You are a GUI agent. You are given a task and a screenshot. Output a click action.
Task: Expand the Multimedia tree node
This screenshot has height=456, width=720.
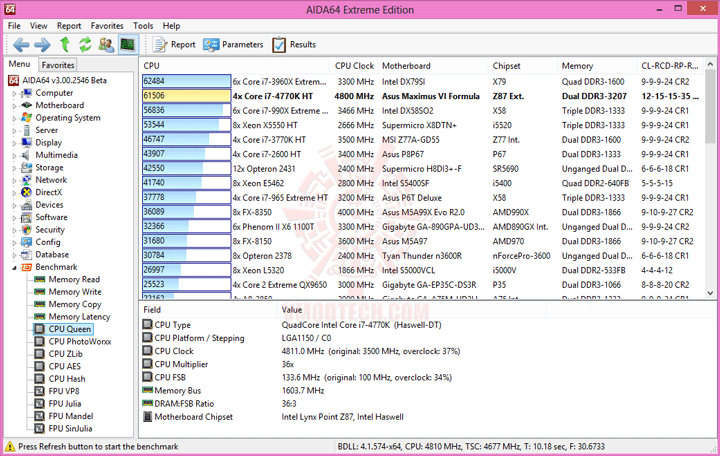14,155
